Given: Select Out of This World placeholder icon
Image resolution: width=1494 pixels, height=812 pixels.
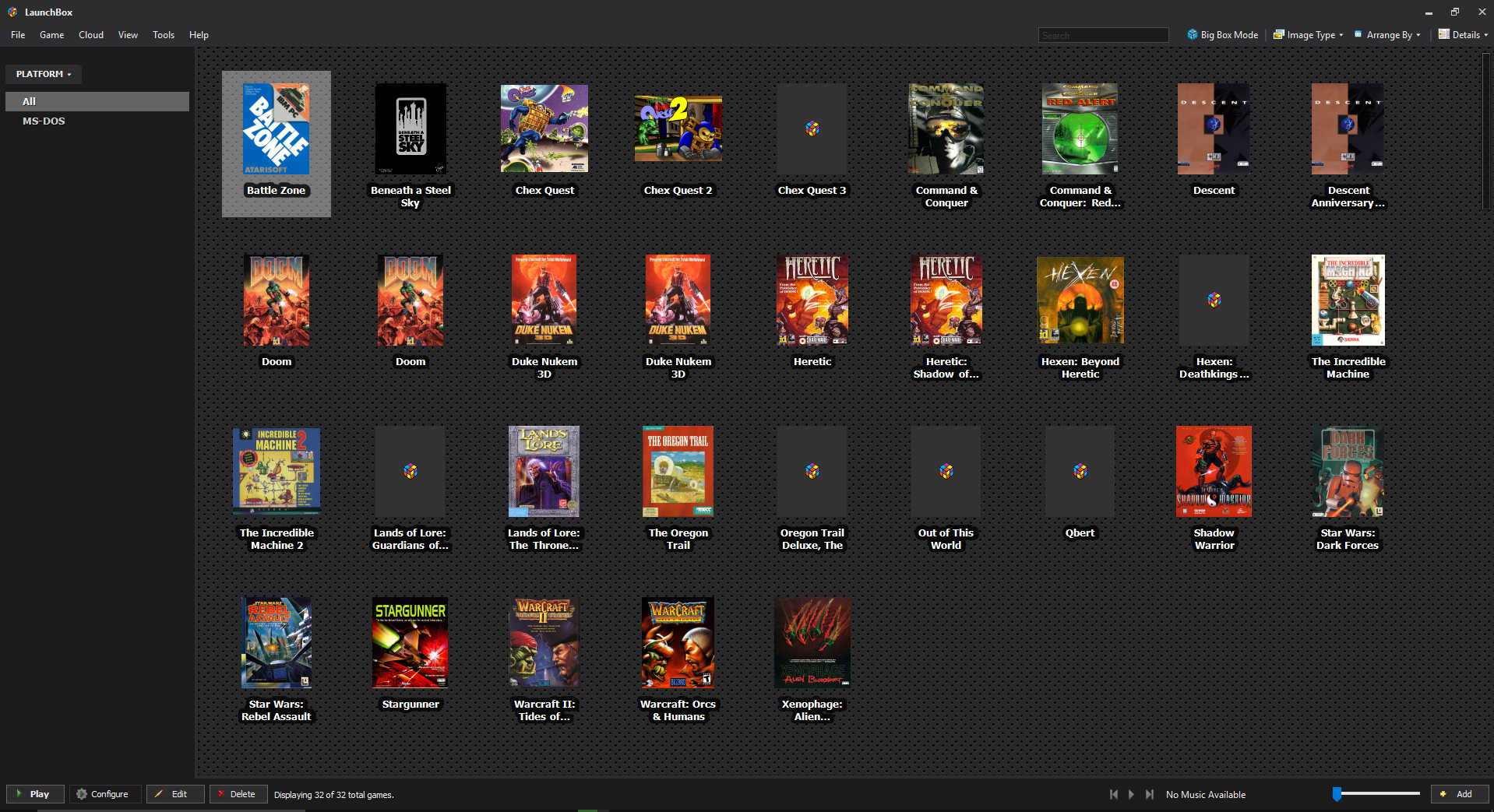Looking at the screenshot, I should point(946,472).
